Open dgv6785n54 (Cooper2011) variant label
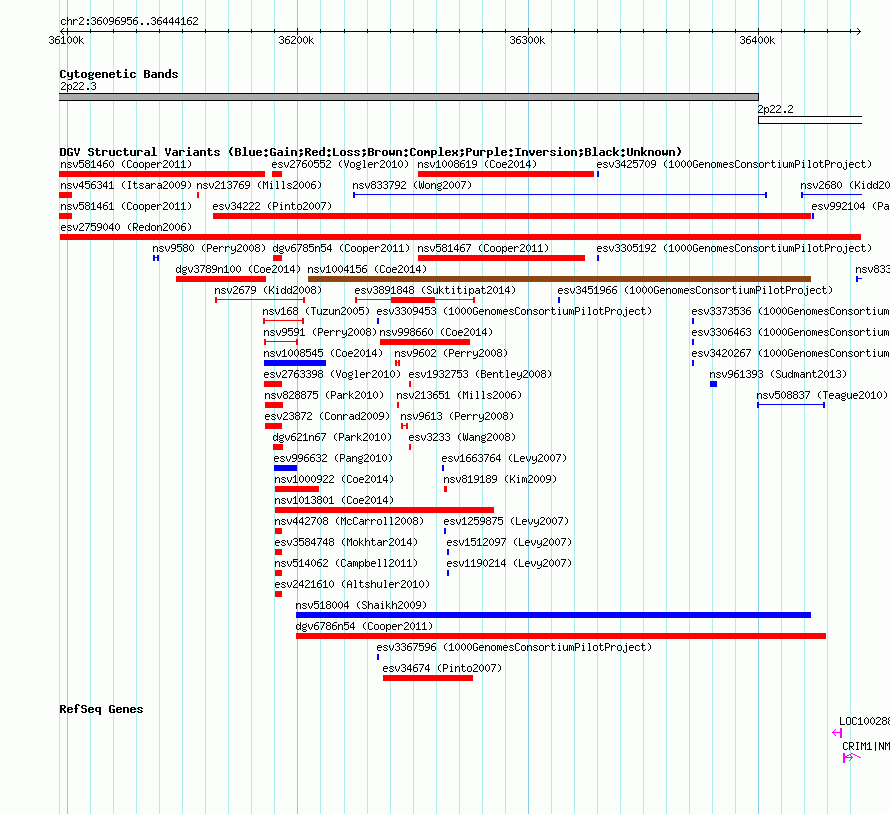This screenshot has height=814, width=890. click(x=341, y=248)
